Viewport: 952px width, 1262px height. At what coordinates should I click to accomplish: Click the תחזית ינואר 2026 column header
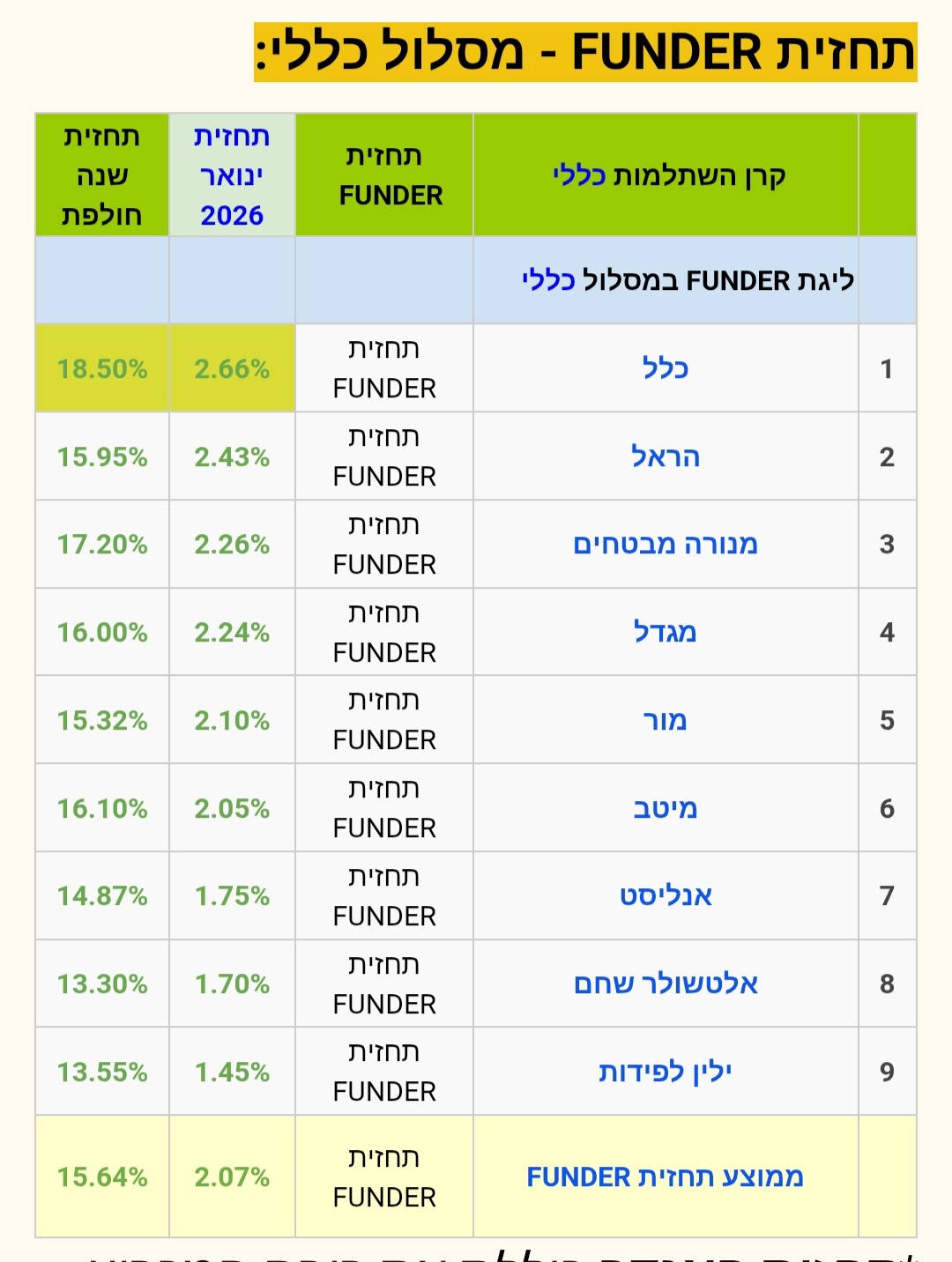click(232, 175)
